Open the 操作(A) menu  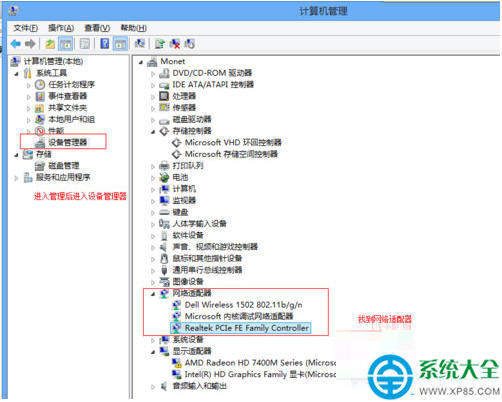tap(61, 28)
